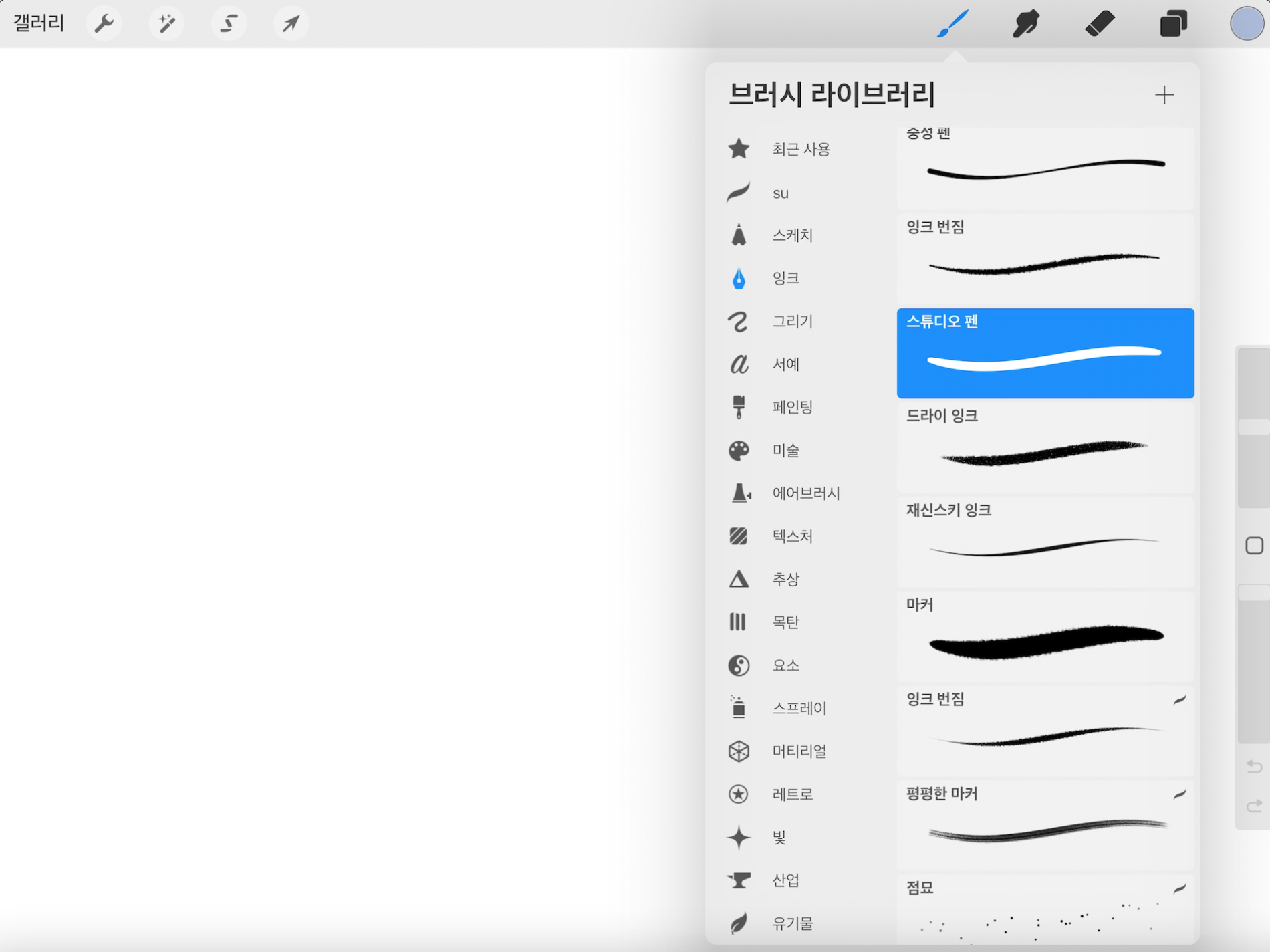Screen dimensions: 1270x952
Task: Open the 최근 사용 star category
Action: (739, 148)
